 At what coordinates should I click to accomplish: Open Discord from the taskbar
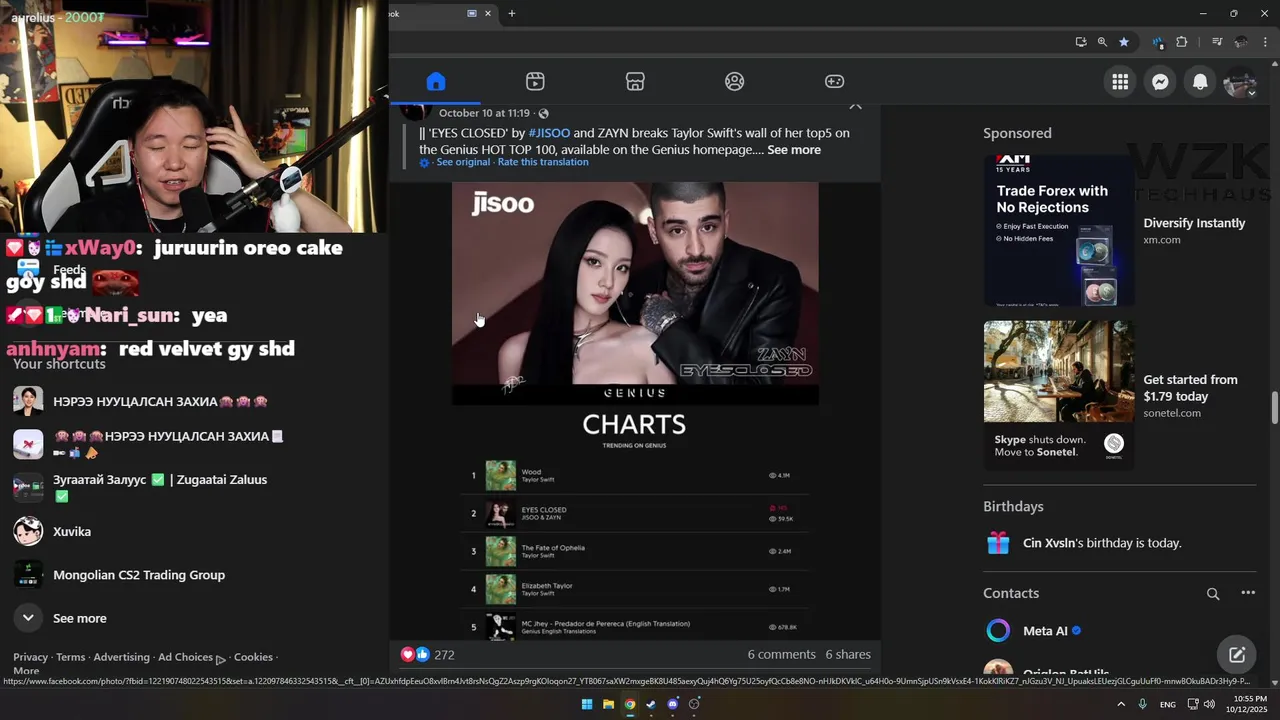coord(673,704)
